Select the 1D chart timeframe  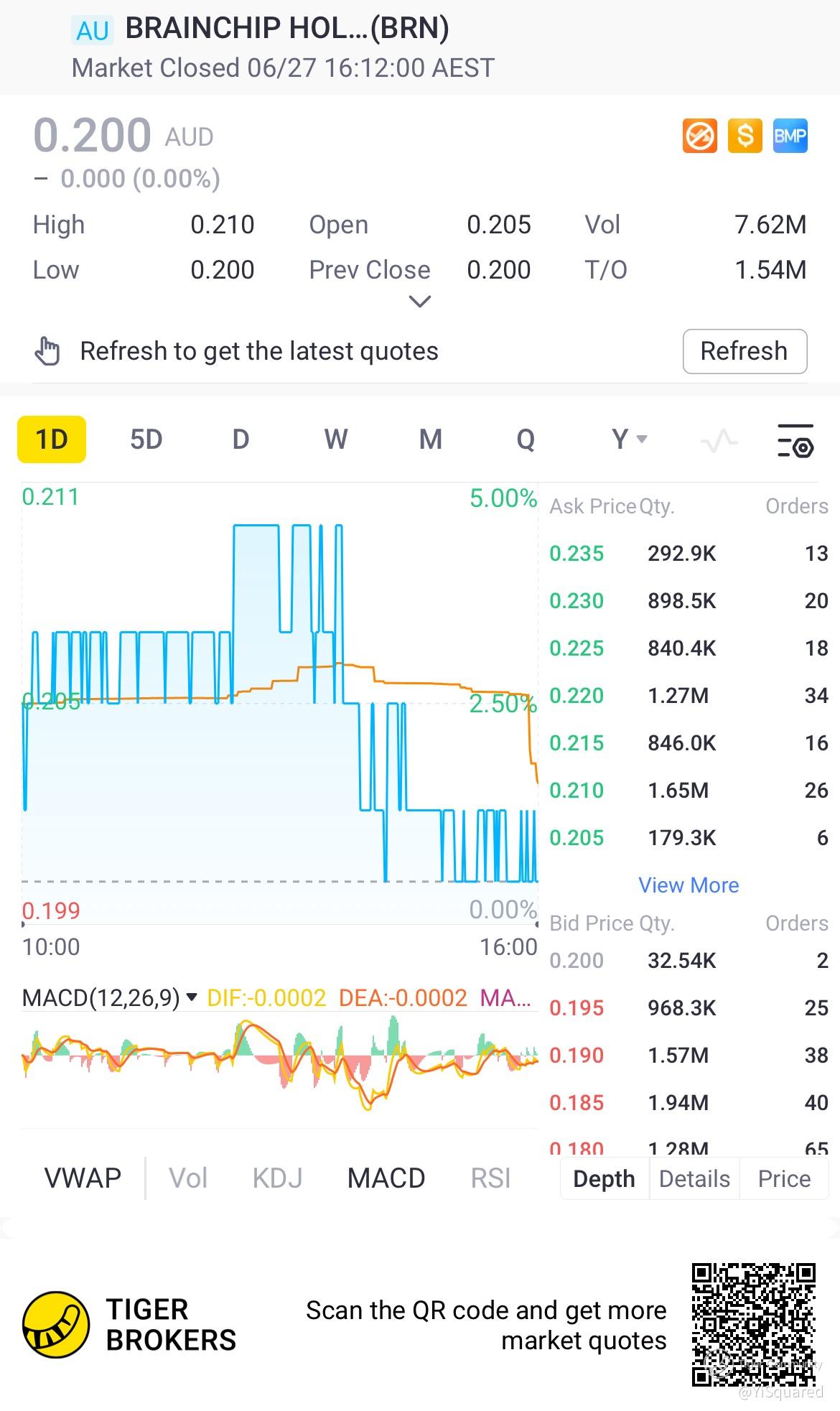tap(52, 439)
